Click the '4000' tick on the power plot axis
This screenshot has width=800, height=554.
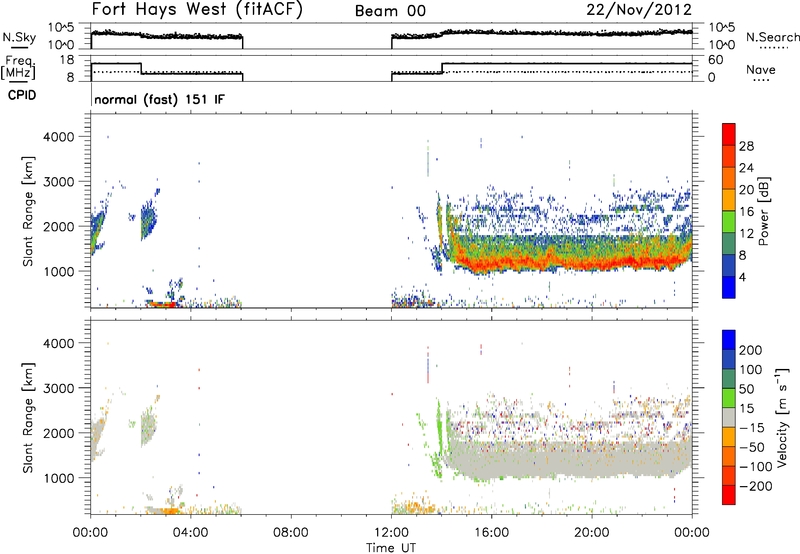click(59, 137)
